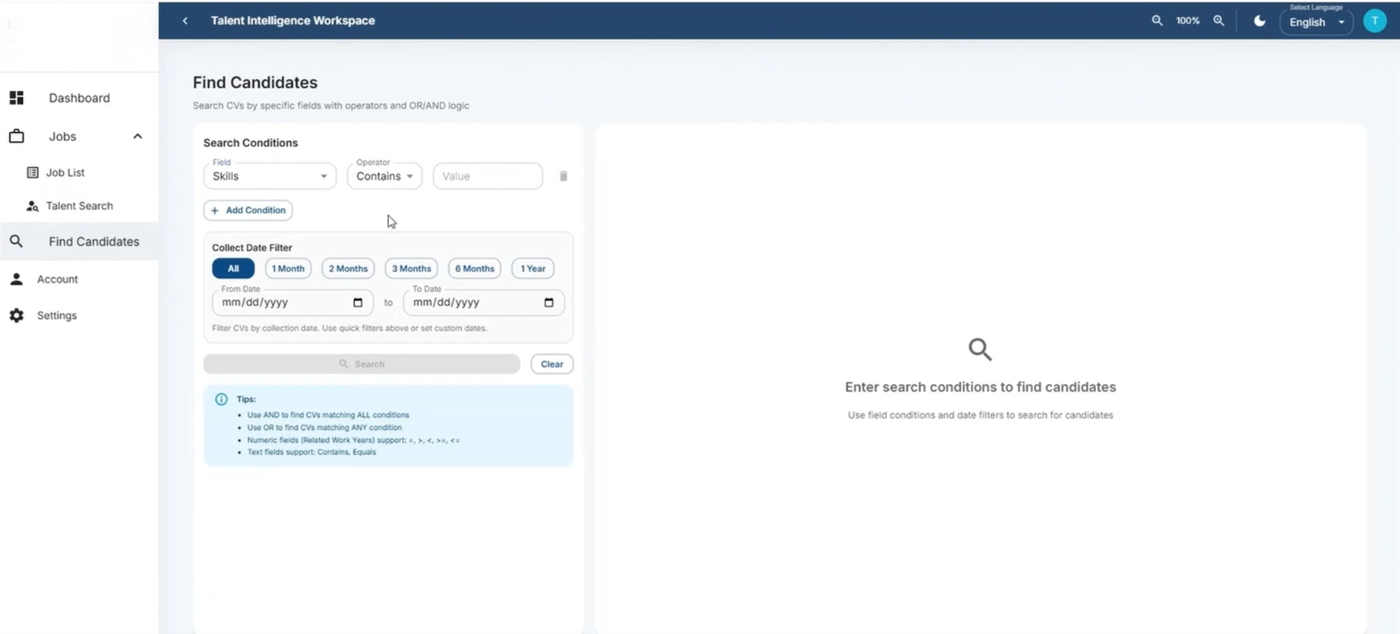Select the 1 Year date filter
This screenshot has width=1400, height=634.
coord(533,268)
